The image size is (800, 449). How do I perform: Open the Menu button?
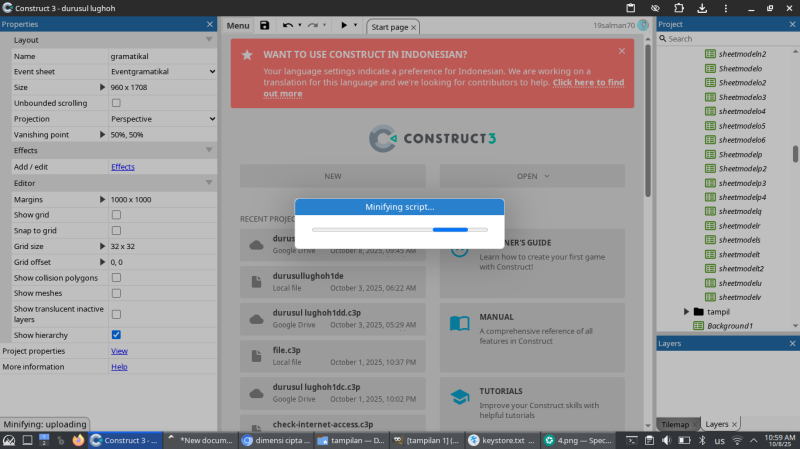238,25
